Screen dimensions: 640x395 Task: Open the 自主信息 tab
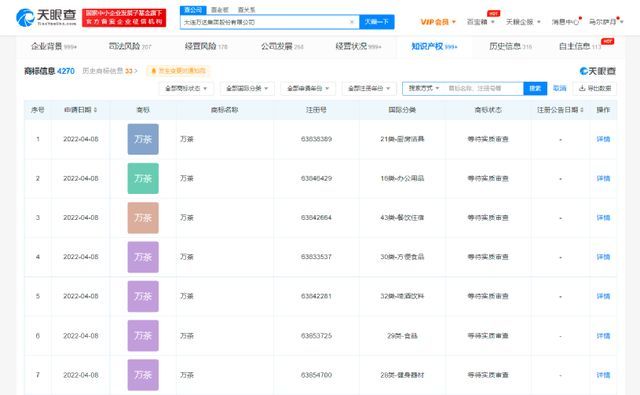(580, 46)
